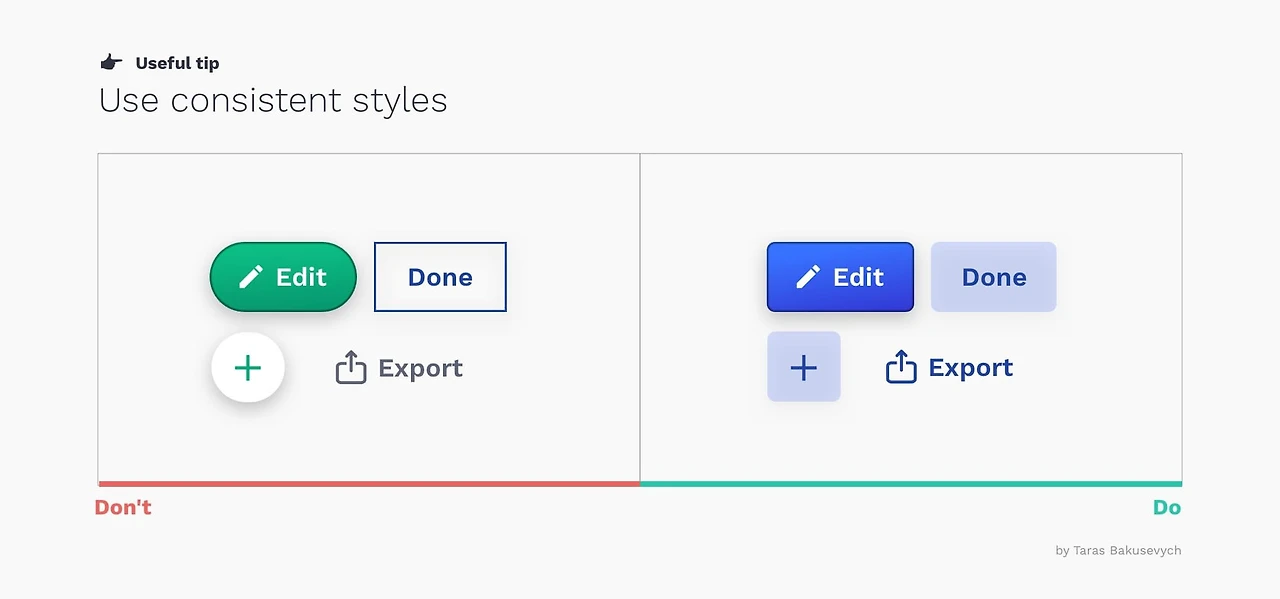Click the blue rectangular Edit button
Image resolution: width=1280 pixels, height=599 pixels.
point(840,277)
